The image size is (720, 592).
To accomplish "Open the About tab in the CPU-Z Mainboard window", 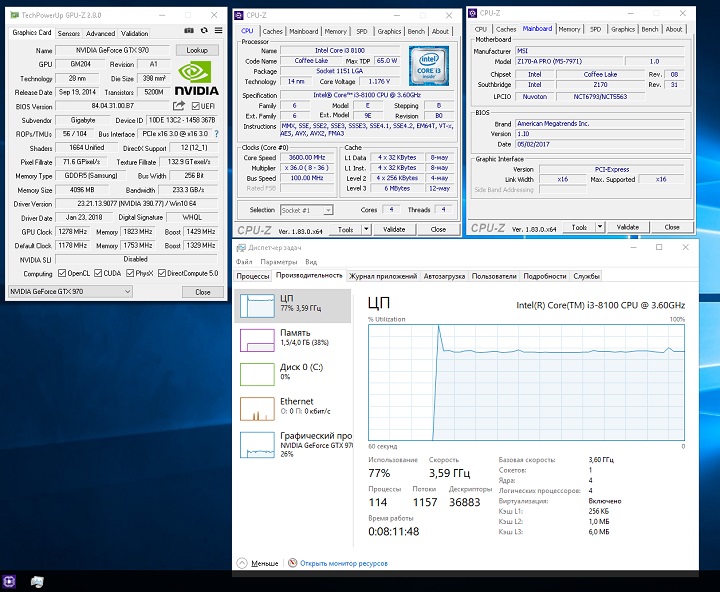I will pos(674,29).
